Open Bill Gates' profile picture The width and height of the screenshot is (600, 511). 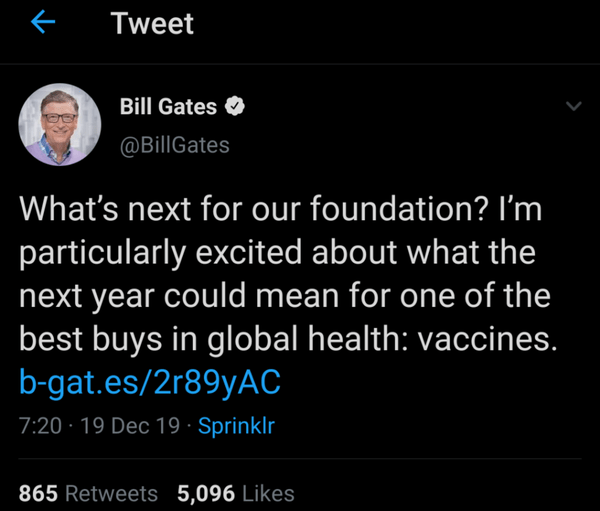click(60, 126)
